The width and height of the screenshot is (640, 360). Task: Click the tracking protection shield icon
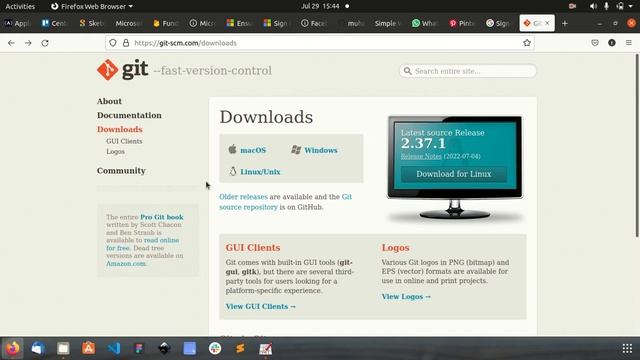(x=113, y=43)
